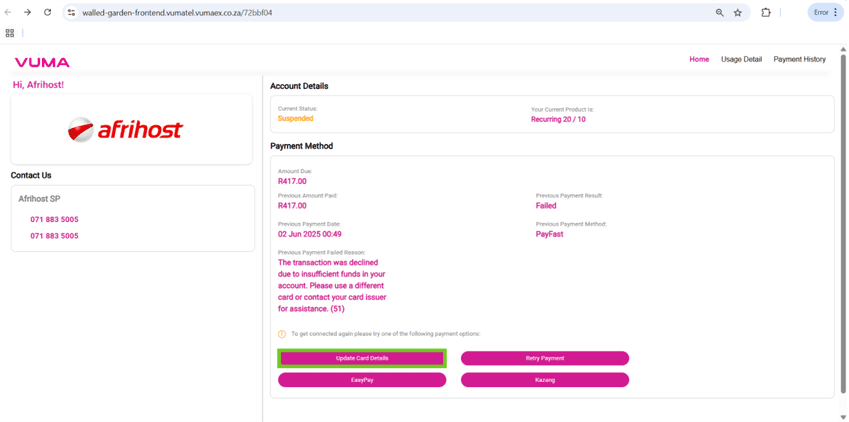Open the Usage Detail tab
This screenshot has width=849, height=422.
[x=741, y=59]
